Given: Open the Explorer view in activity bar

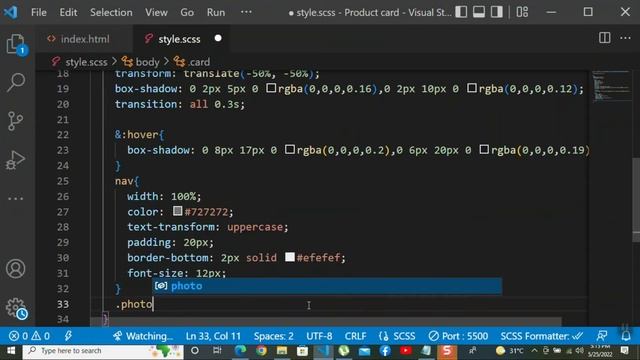Looking at the screenshot, I should 16,44.
